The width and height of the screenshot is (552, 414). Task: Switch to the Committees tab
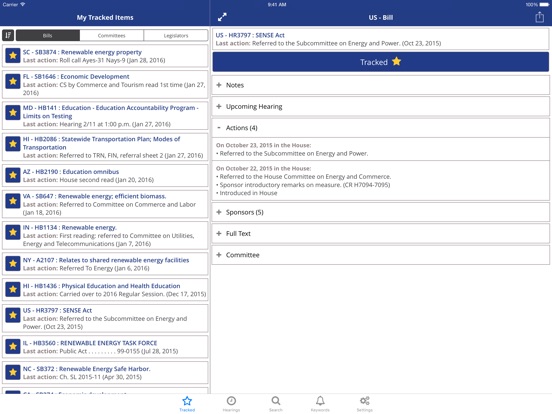112,35
